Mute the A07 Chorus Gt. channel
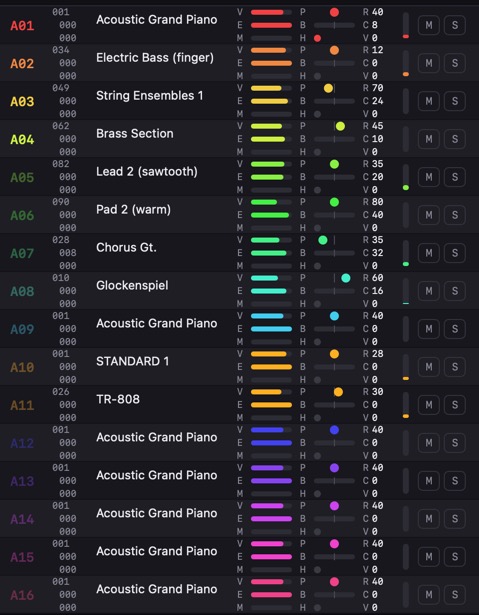Viewport: 479px width, 615px height. point(428,253)
